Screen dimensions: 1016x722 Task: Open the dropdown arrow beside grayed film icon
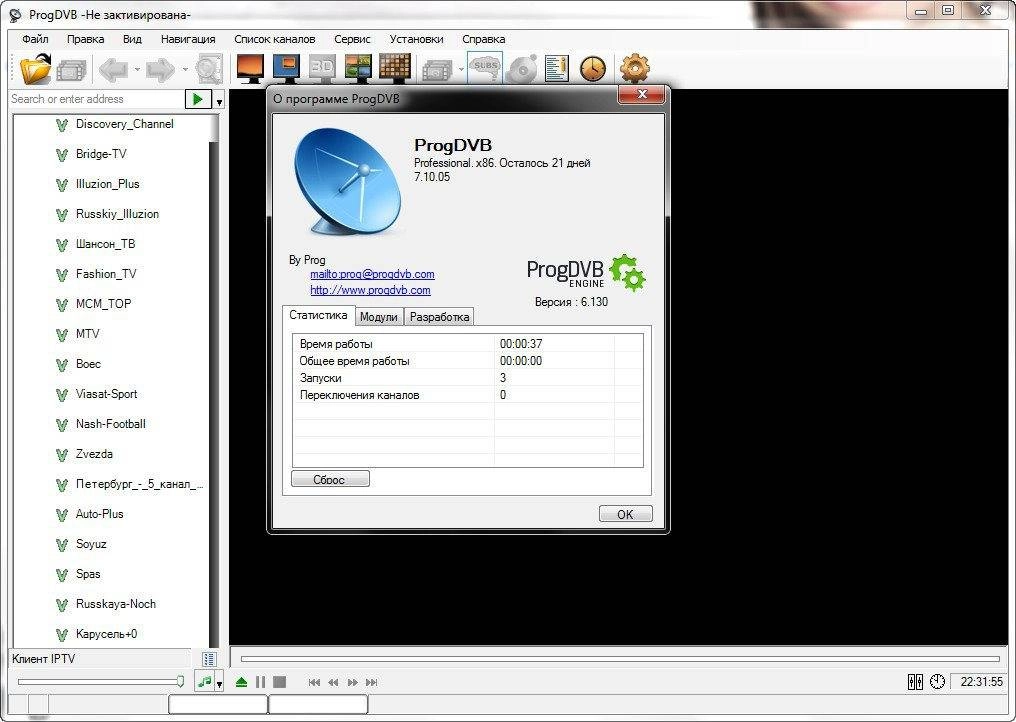coord(461,69)
